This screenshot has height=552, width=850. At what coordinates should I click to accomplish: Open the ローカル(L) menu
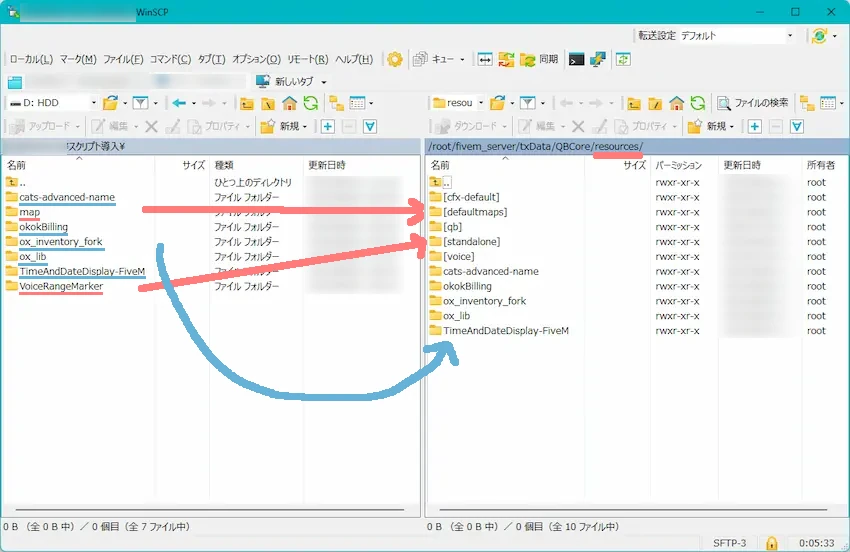pos(31,59)
